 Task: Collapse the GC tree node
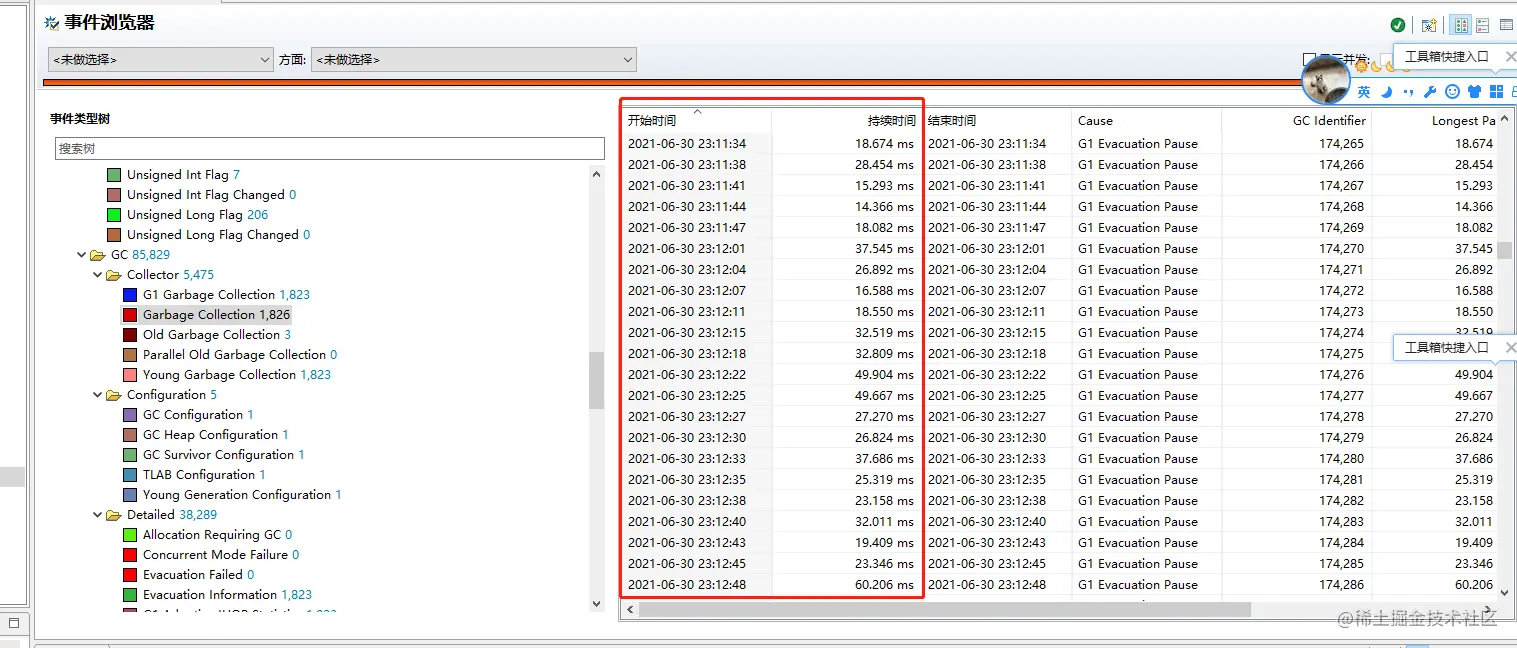[81, 255]
